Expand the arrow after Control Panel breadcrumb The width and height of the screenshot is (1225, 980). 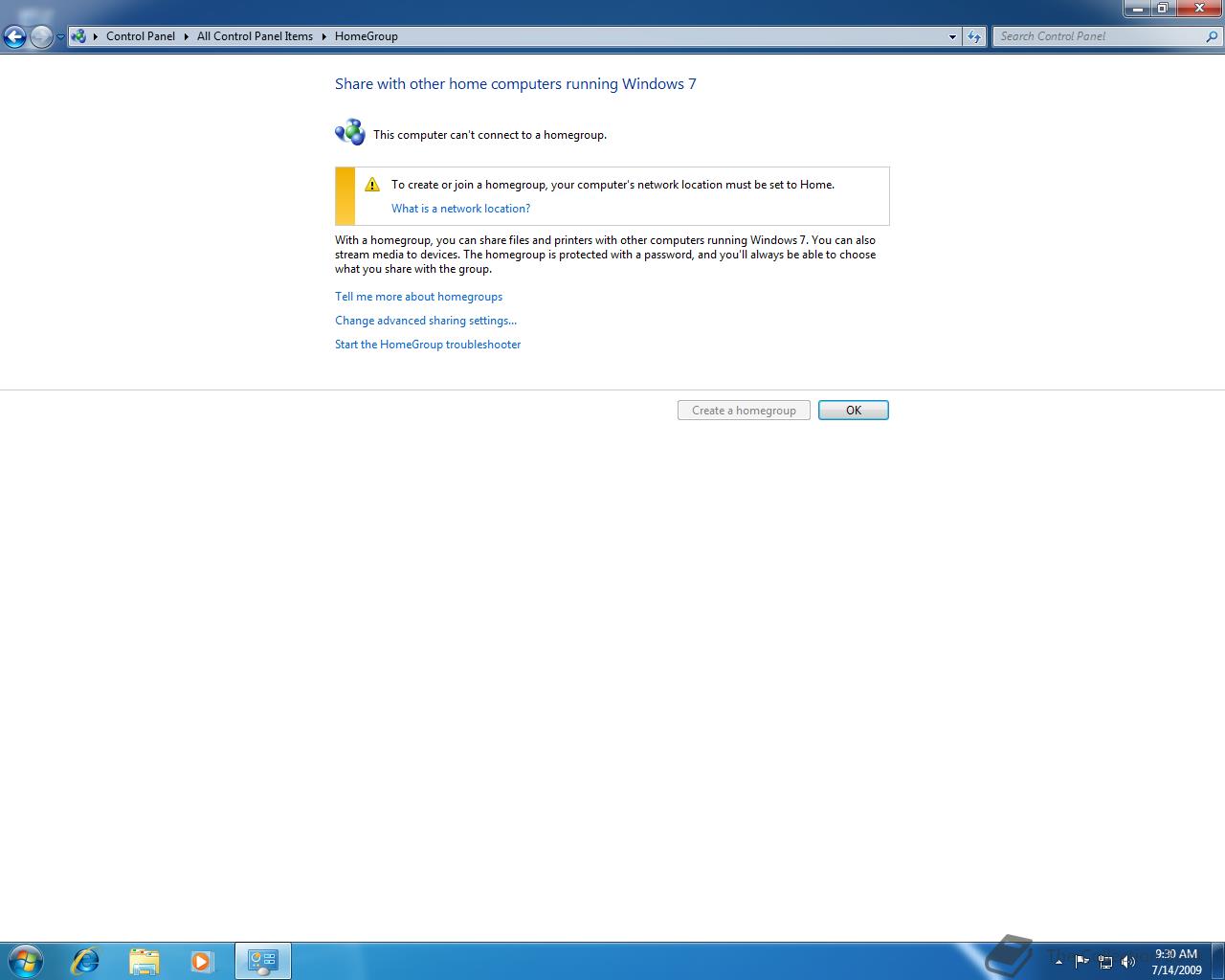[x=186, y=36]
